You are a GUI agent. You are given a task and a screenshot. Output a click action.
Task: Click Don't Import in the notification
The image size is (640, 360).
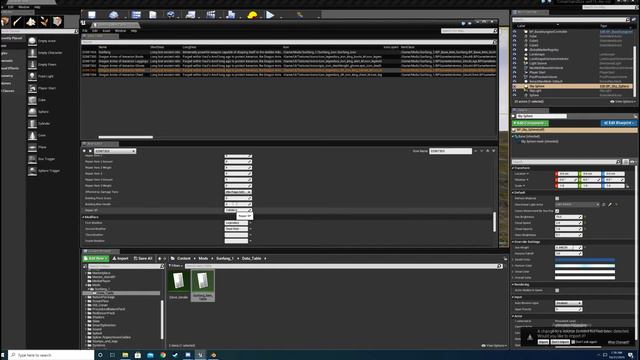(560, 342)
